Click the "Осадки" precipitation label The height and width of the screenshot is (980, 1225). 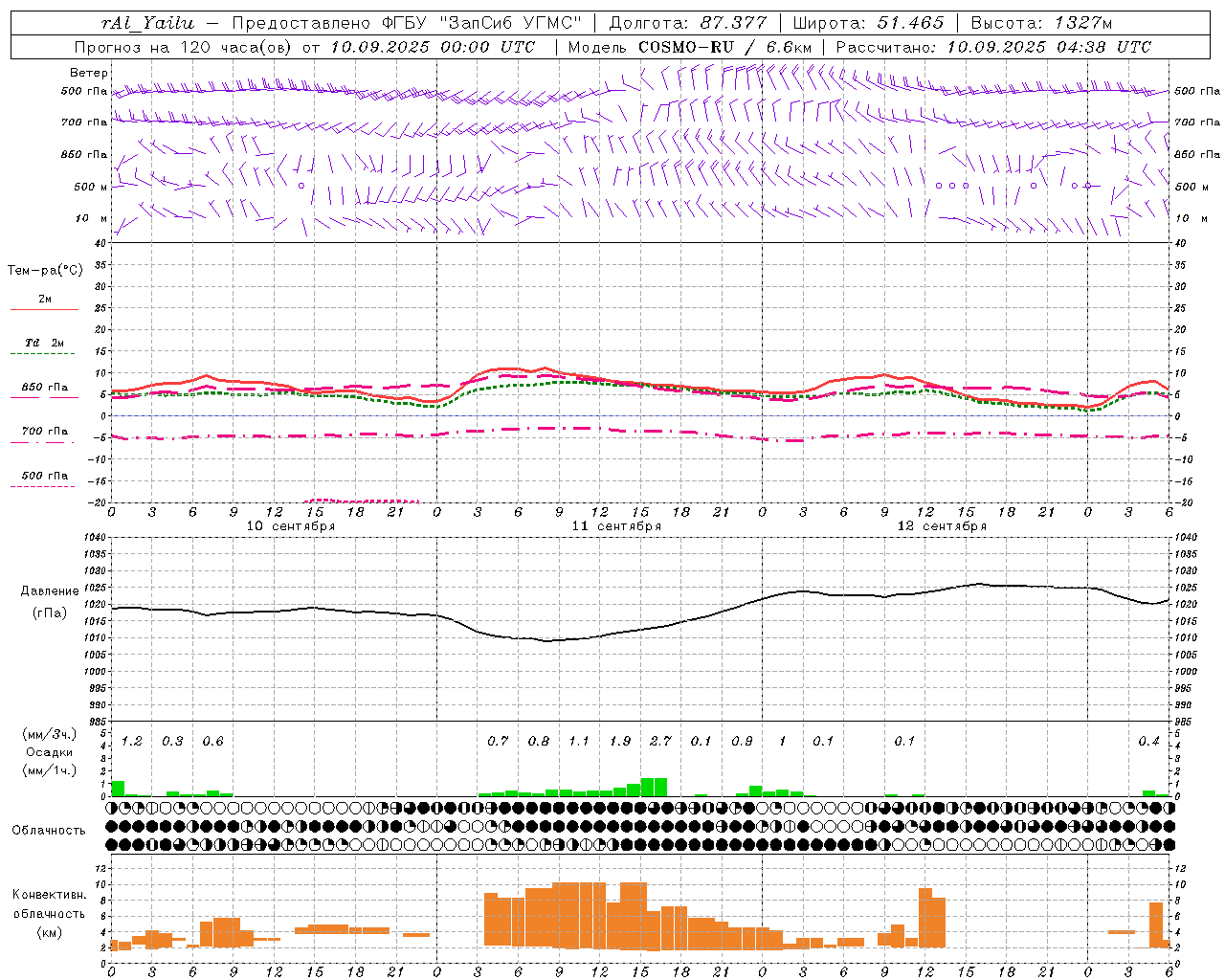click(50, 752)
